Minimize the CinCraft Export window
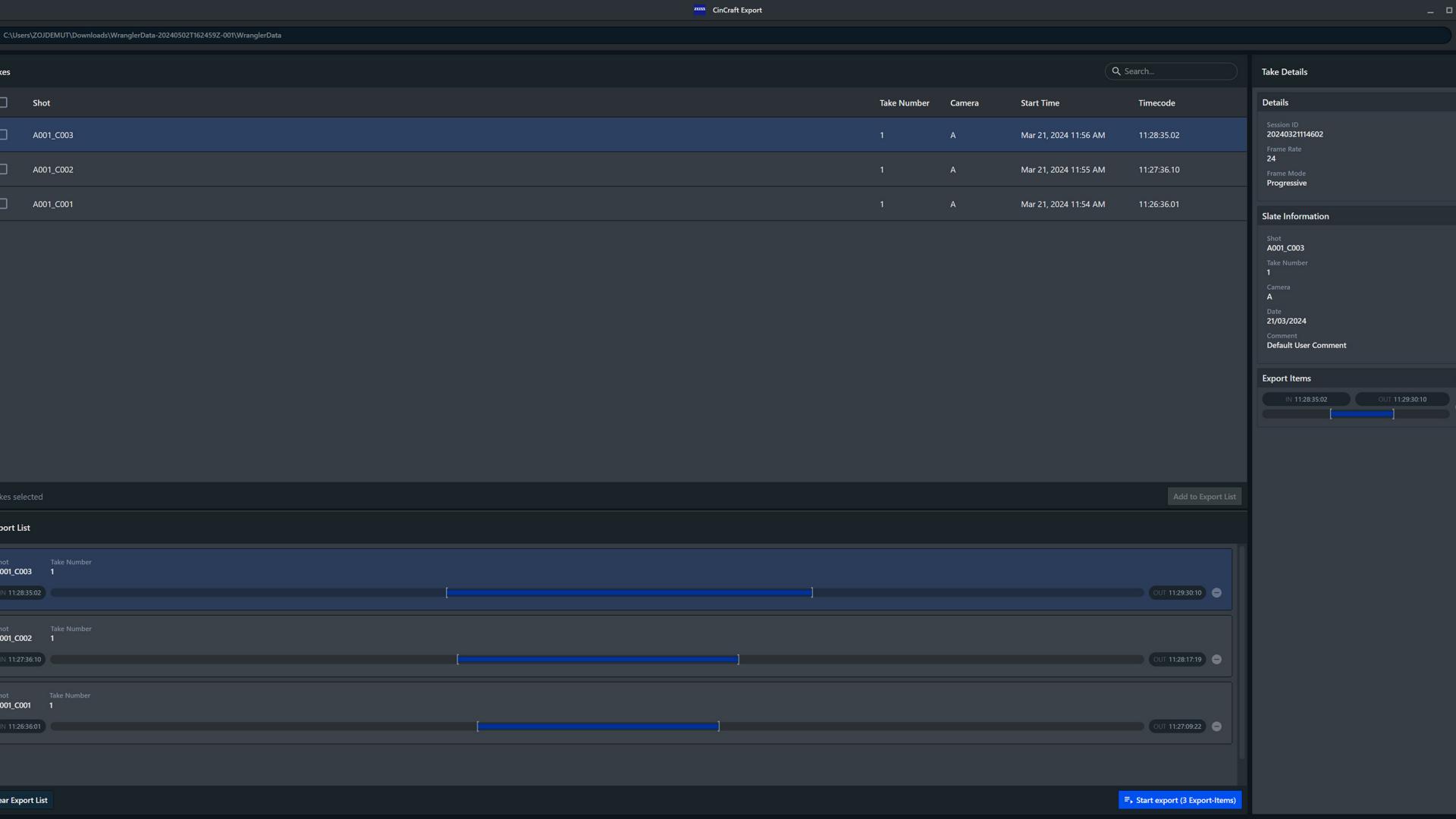 click(x=1430, y=11)
